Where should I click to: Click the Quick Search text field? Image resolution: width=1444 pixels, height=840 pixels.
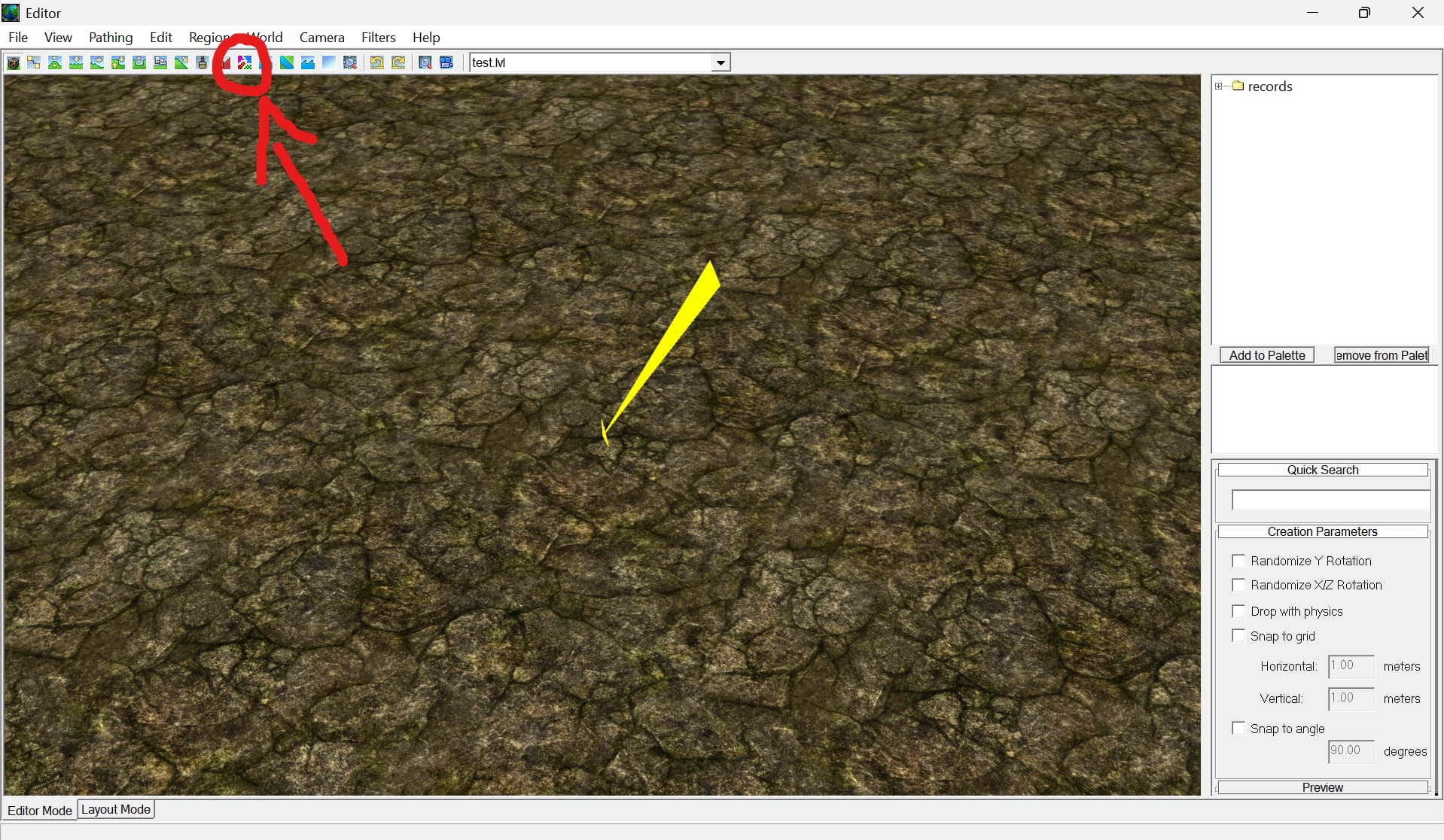tap(1330, 501)
